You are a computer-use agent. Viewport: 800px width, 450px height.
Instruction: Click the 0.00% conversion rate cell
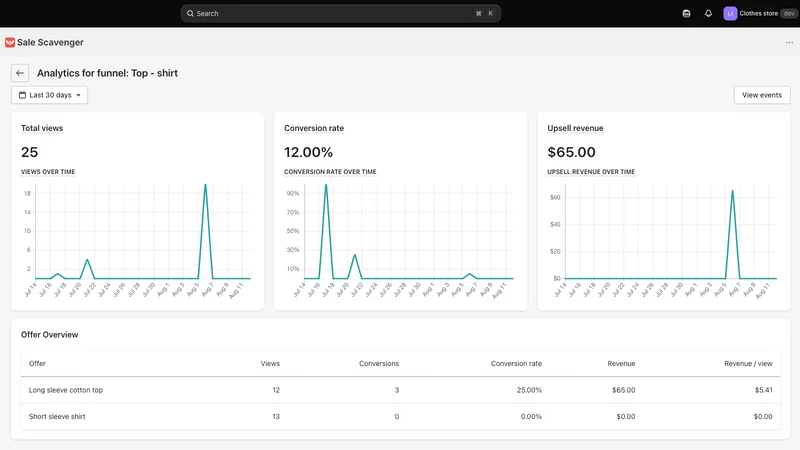click(x=531, y=416)
